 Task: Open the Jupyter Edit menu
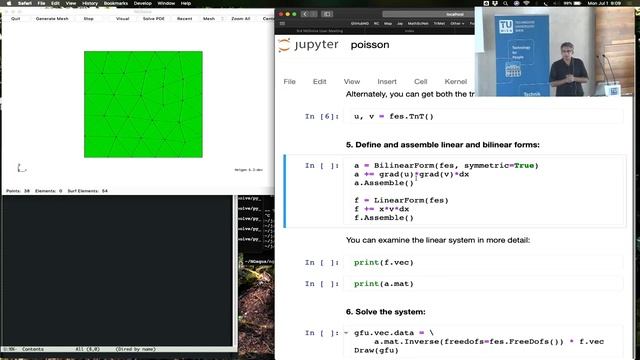tap(320, 82)
